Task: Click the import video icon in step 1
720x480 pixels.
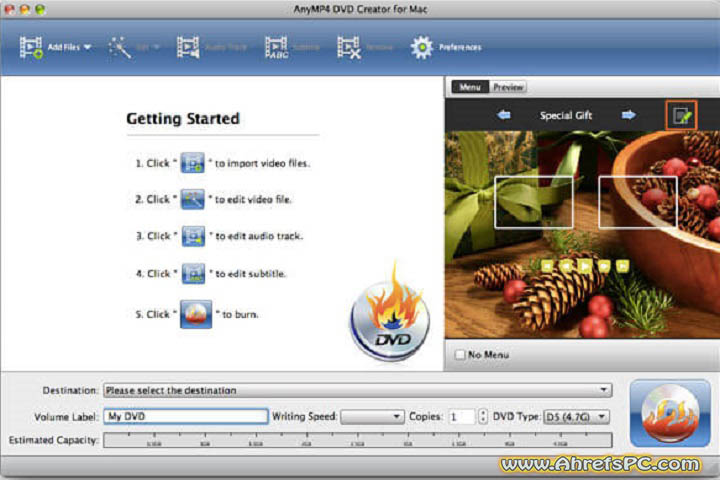Action: point(192,163)
